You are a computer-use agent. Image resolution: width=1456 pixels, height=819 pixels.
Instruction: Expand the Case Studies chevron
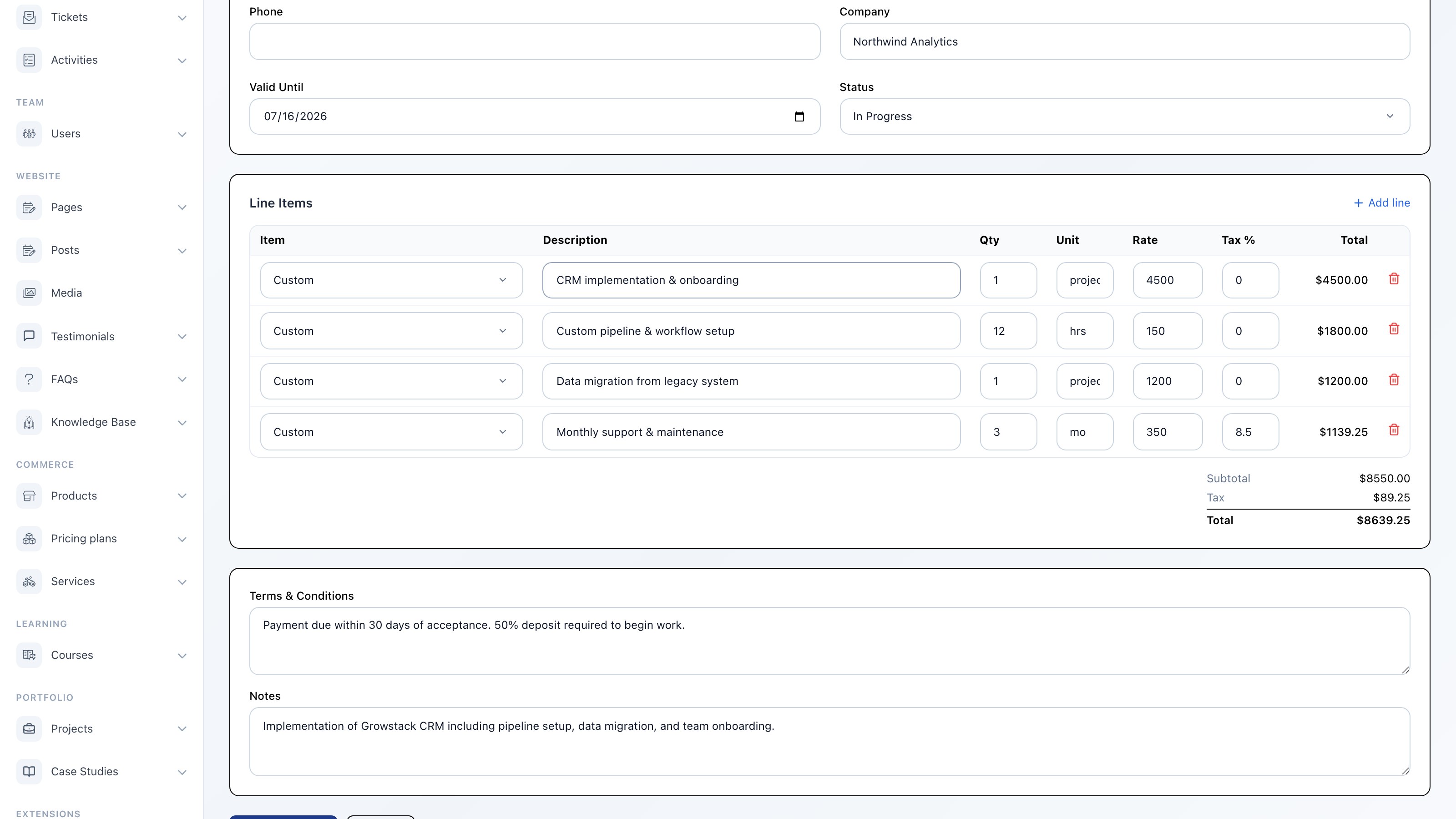click(182, 772)
